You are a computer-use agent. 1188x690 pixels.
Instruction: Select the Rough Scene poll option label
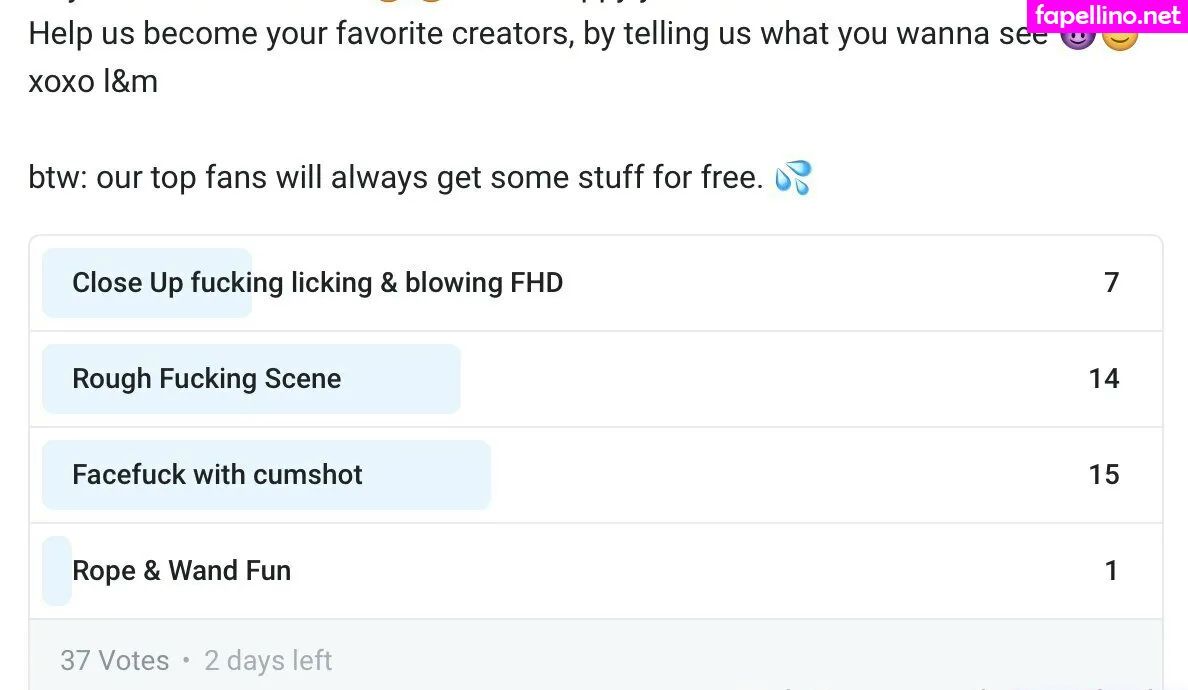207,379
